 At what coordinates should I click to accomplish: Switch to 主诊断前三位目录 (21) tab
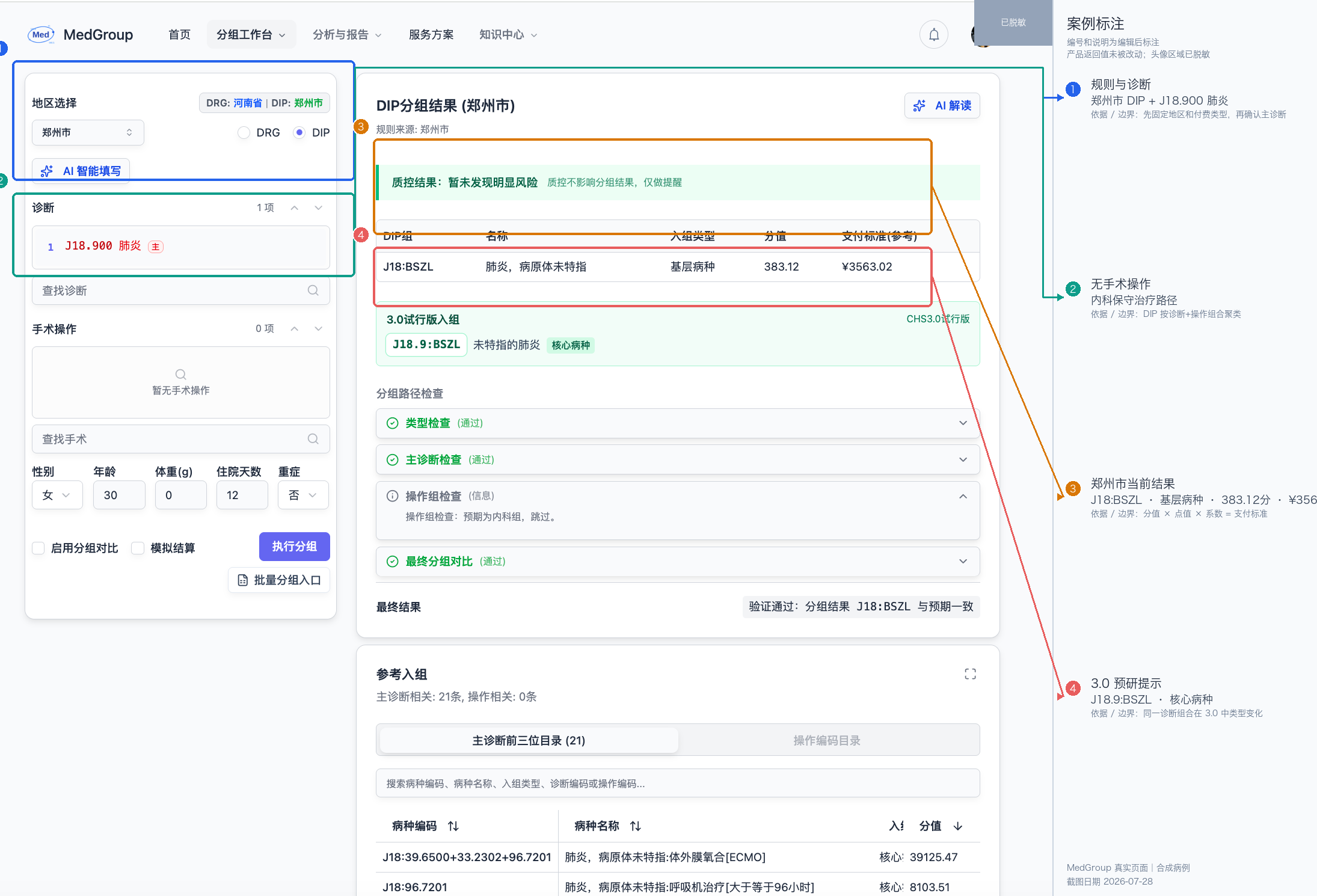[529, 740]
